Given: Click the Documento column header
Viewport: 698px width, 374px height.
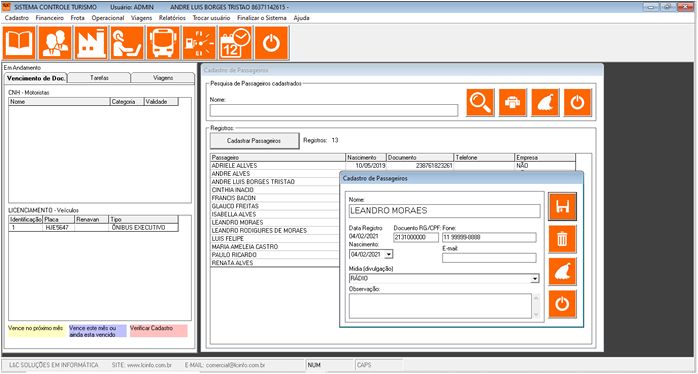Looking at the screenshot, I should (x=419, y=158).
